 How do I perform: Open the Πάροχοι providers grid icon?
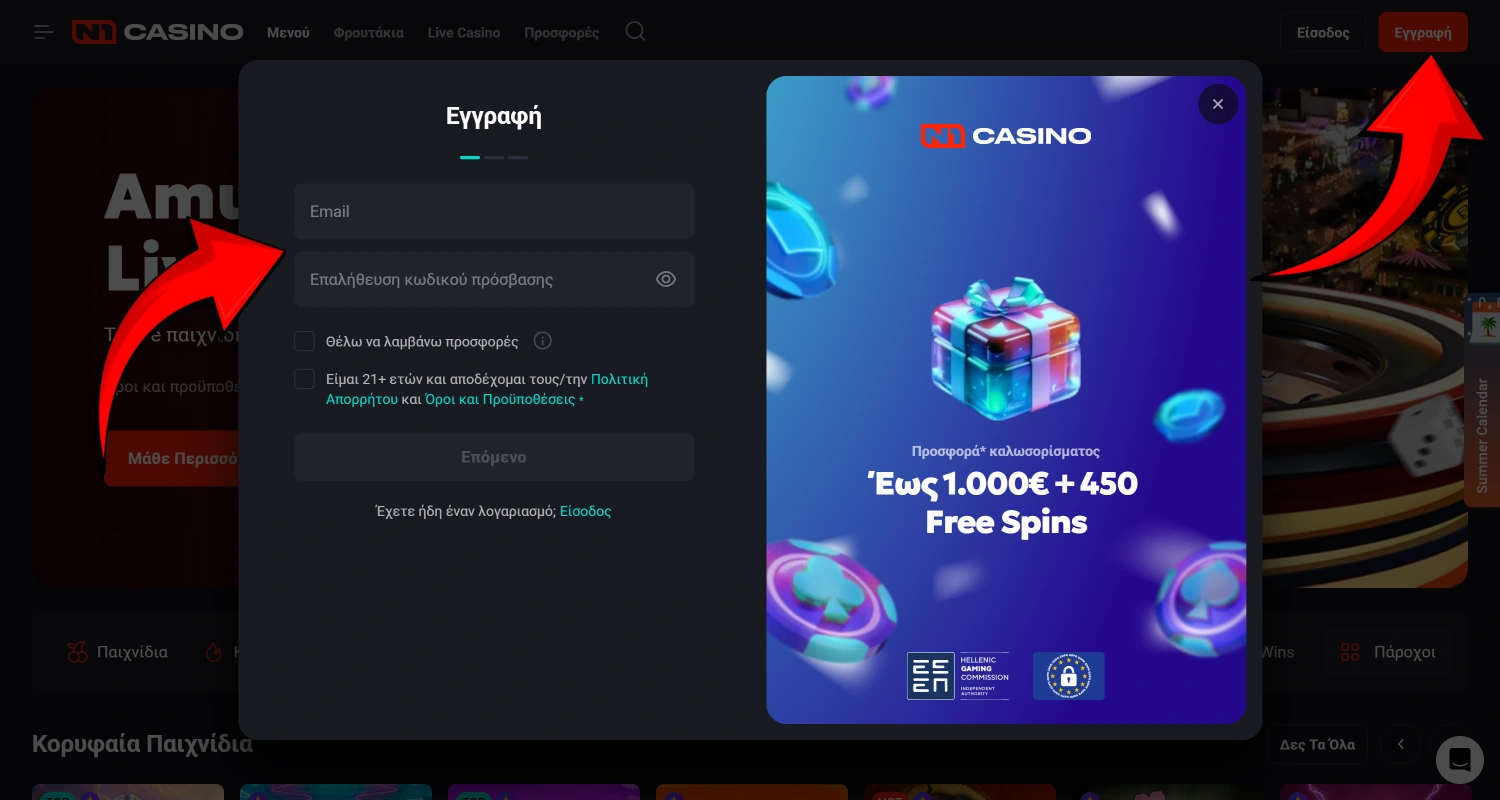1350,652
